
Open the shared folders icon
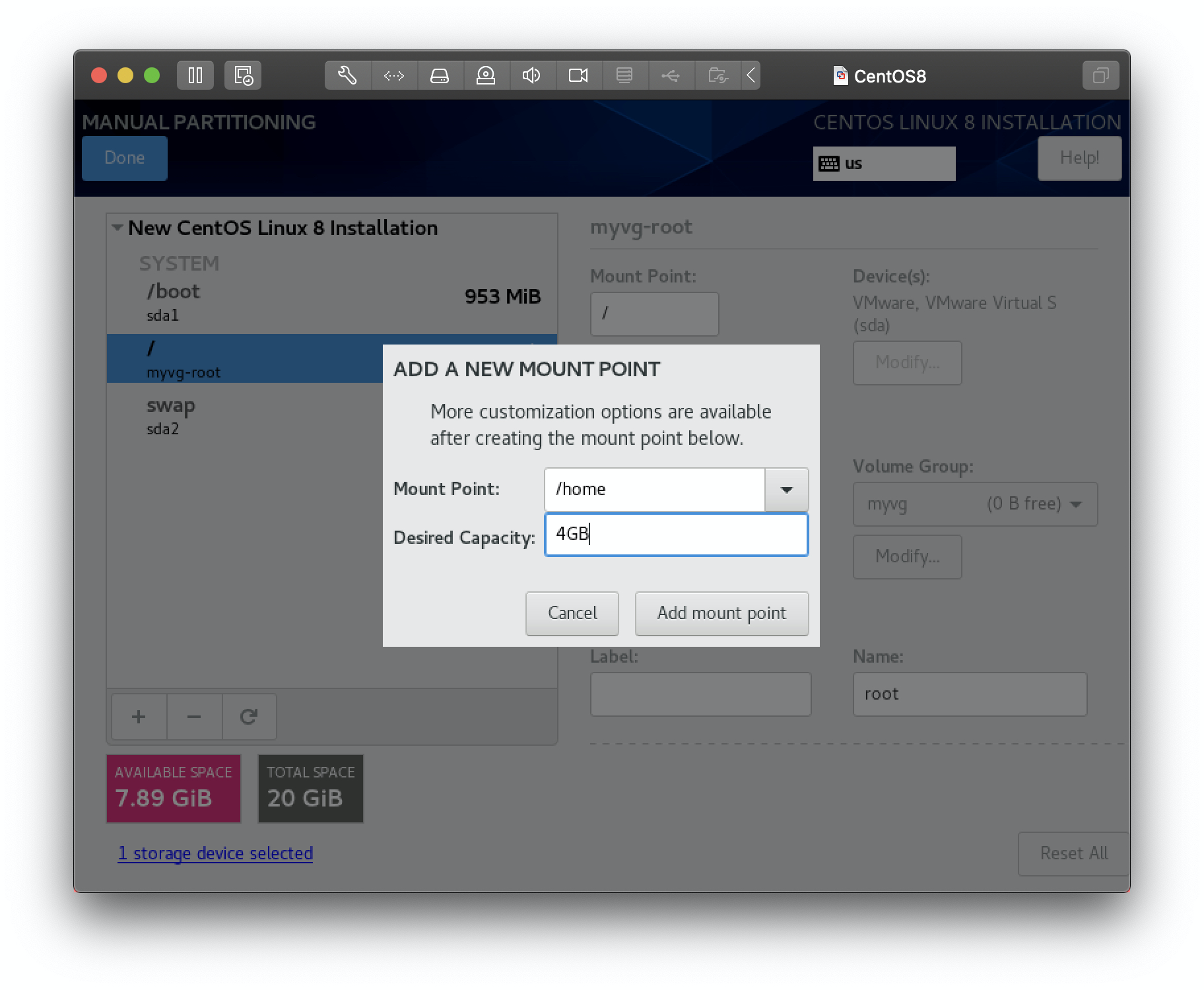718,75
